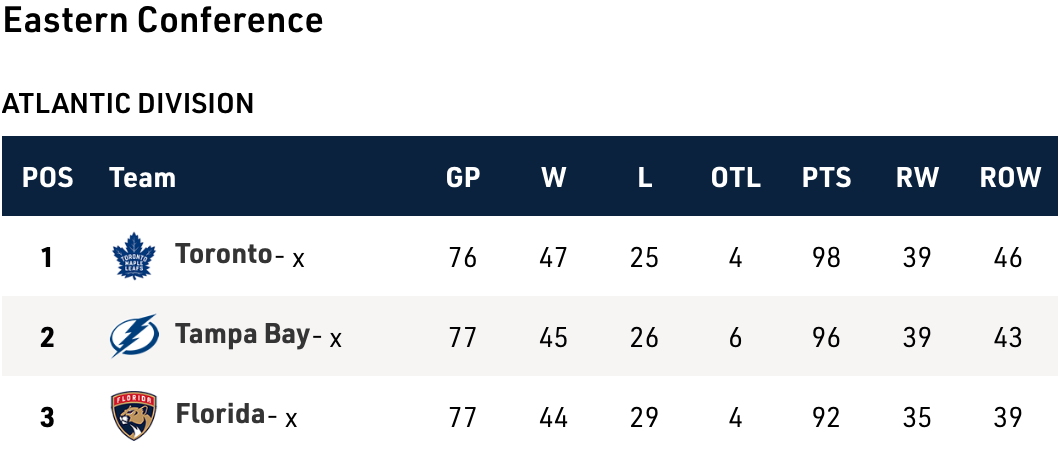The width and height of the screenshot is (1058, 456).
Task: Click the W column header
Action: (553, 178)
